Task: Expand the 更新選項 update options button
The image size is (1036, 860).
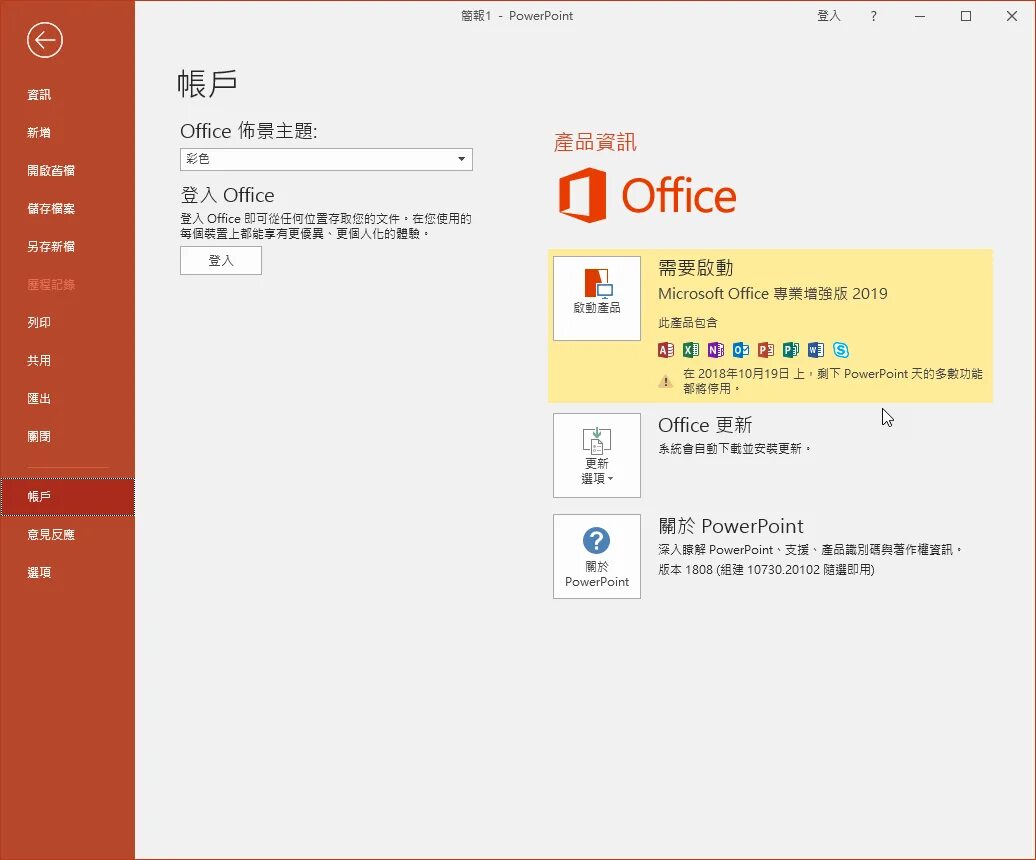Action: tap(597, 455)
